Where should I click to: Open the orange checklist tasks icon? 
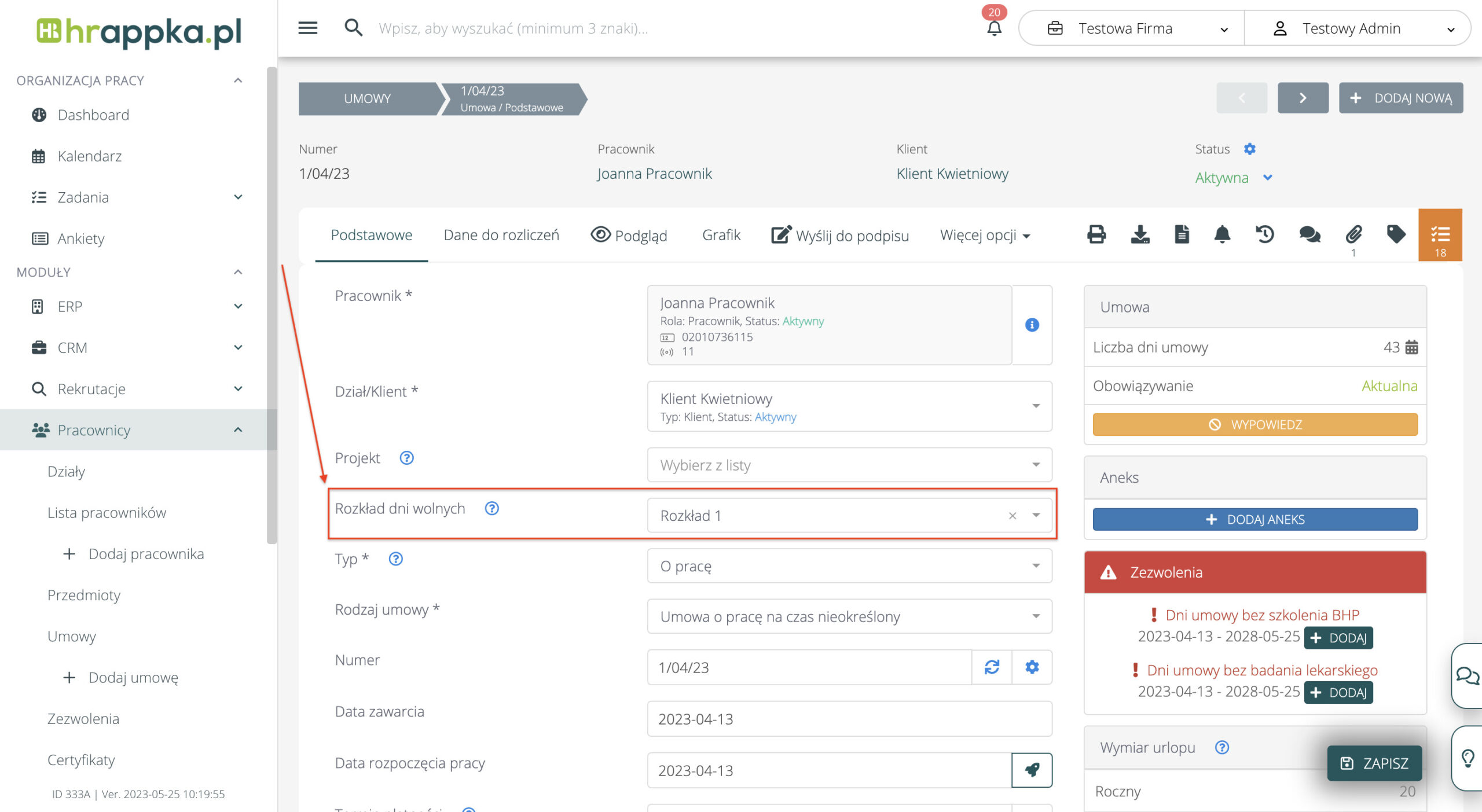[1440, 235]
